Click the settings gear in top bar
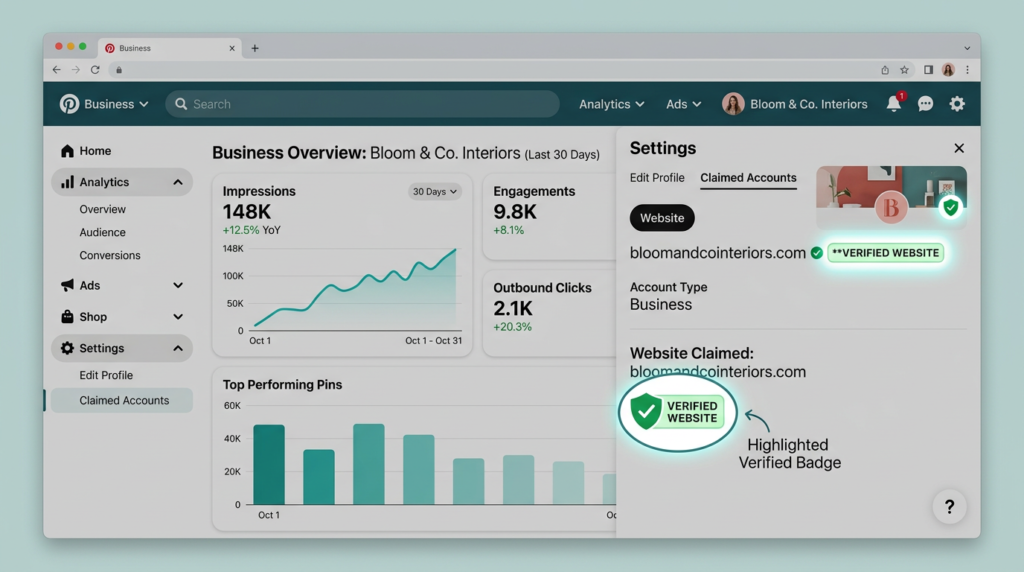 point(957,104)
